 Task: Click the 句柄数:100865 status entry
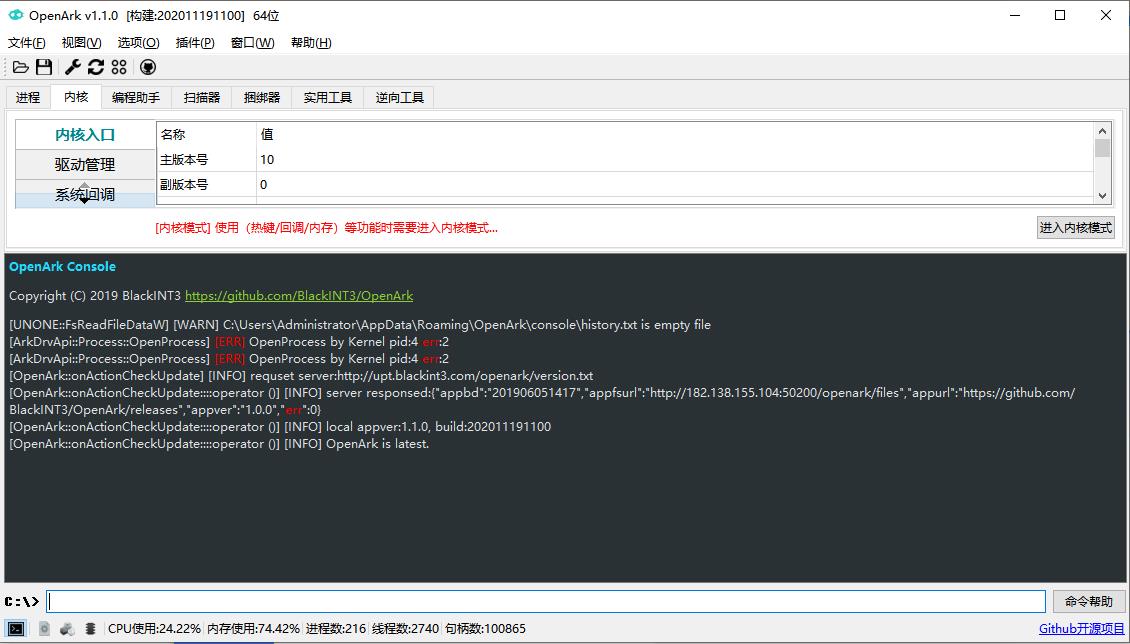tap(485, 629)
